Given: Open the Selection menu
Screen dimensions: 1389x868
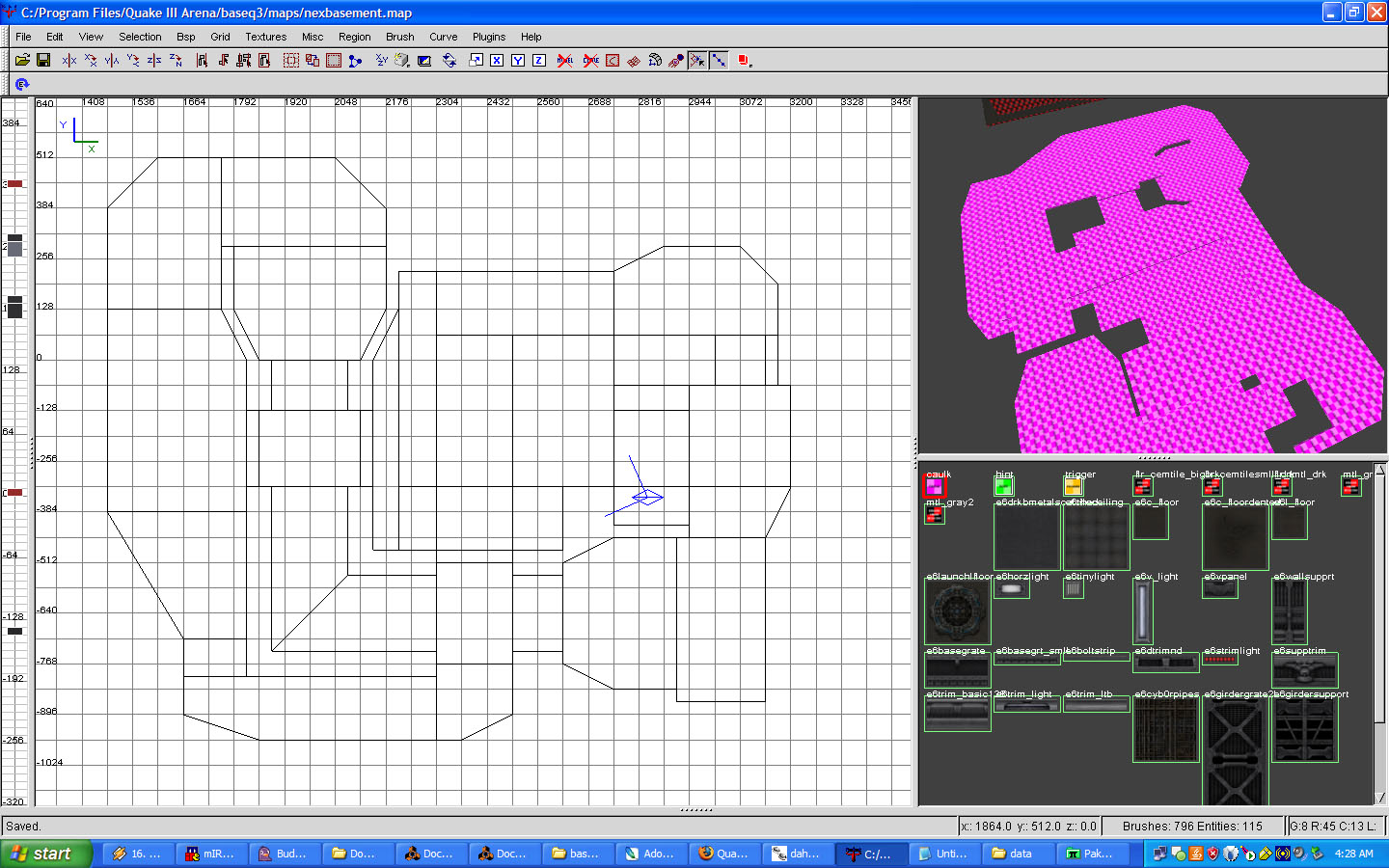Looking at the screenshot, I should [140, 37].
